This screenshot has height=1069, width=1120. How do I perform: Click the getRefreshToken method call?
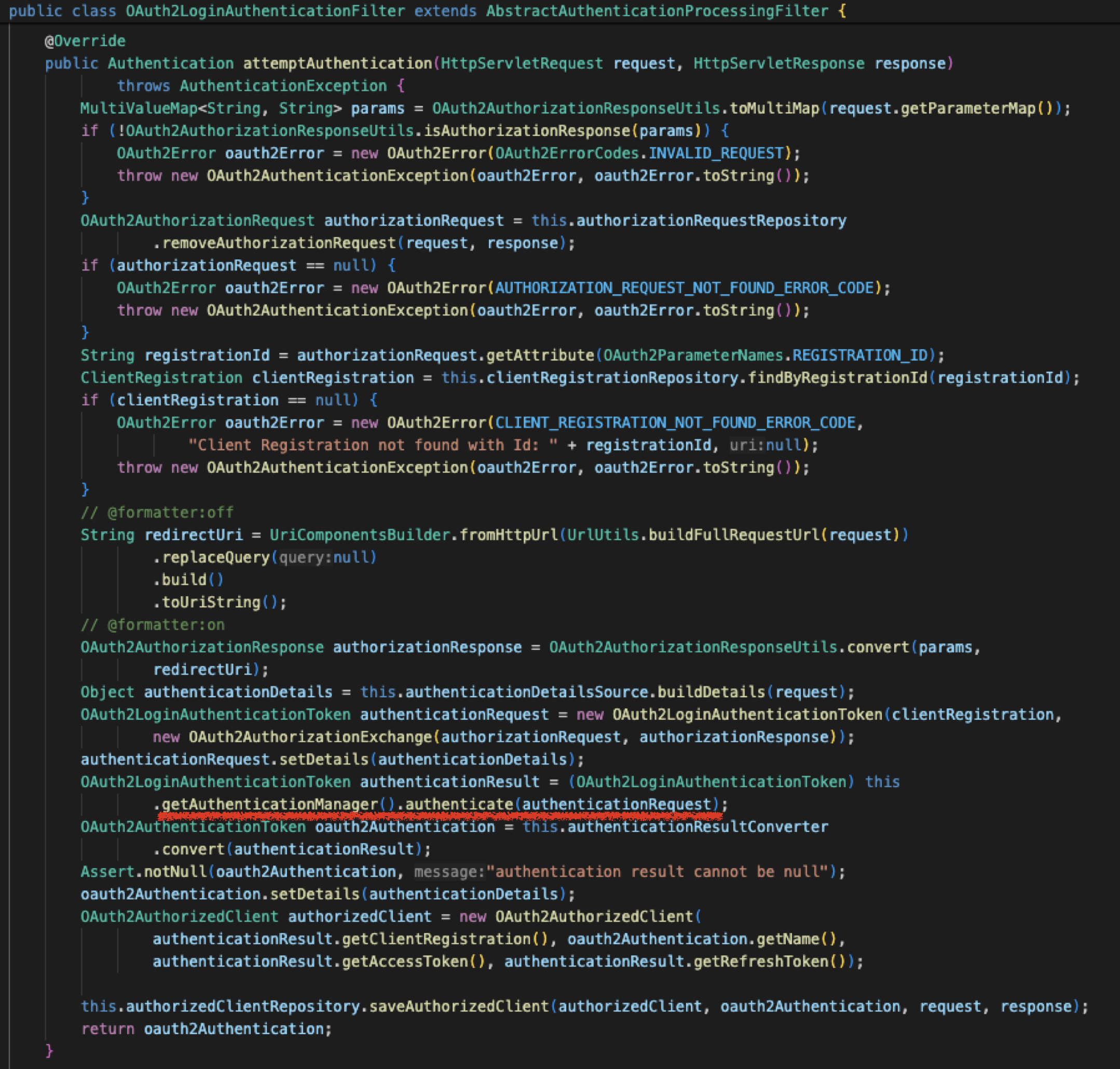pyautogui.click(x=761, y=961)
